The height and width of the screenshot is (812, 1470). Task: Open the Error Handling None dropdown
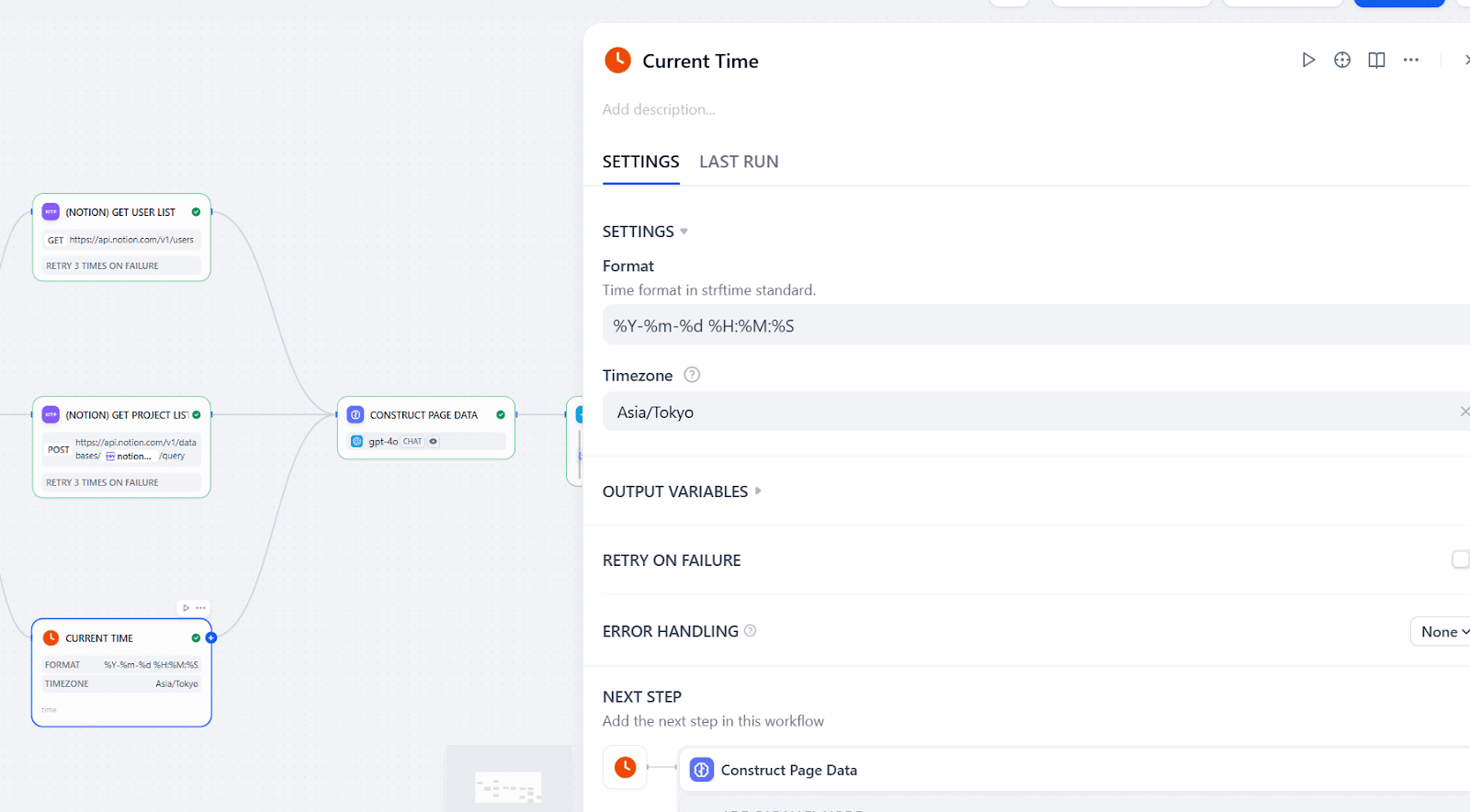pos(1442,632)
